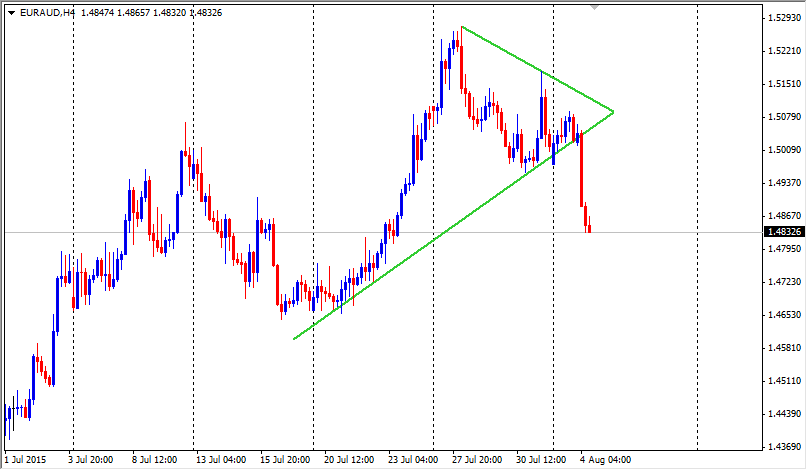
Task: Click the 1.46530 price scale label
Action: point(784,315)
